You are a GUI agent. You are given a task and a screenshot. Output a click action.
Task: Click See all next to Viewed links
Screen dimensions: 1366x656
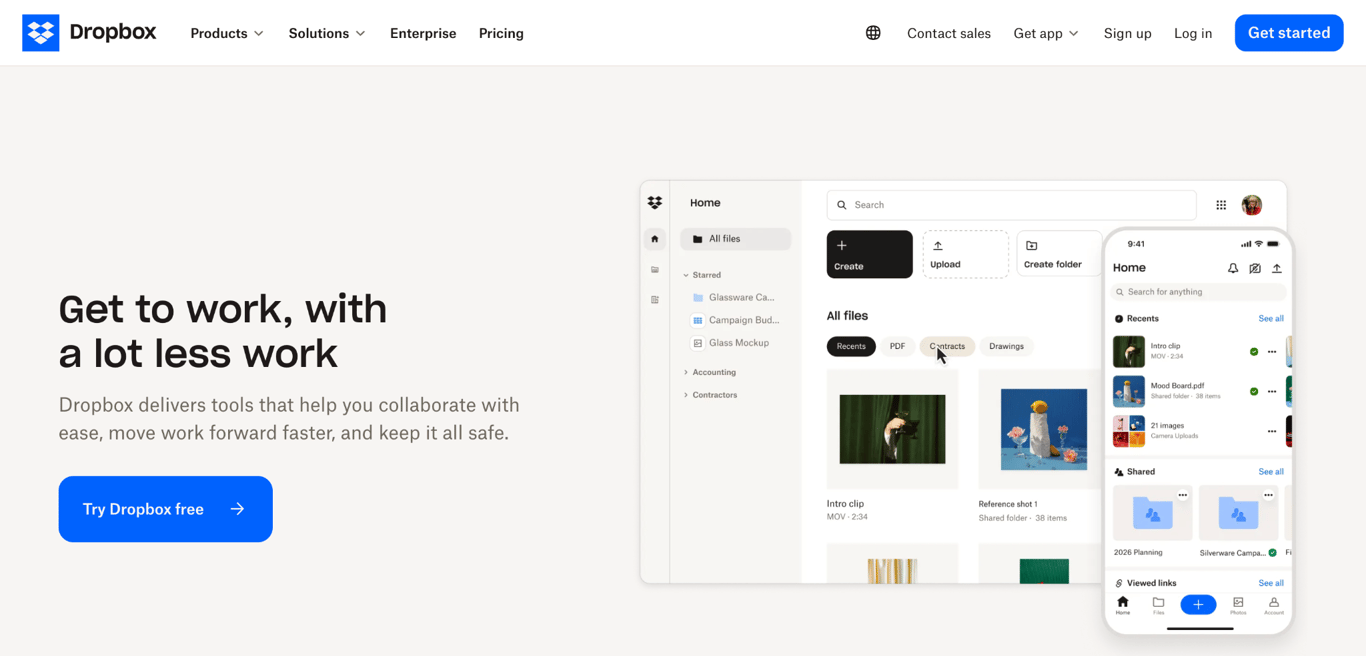point(1271,583)
